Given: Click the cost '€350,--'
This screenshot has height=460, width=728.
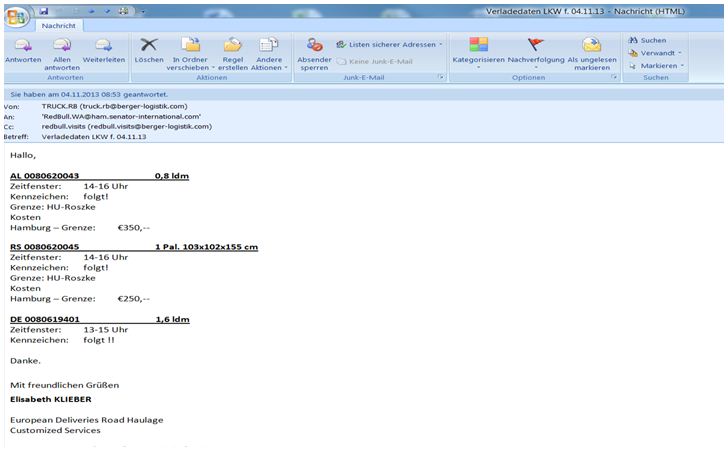Looking at the screenshot, I should pyautogui.click(x=134, y=228).
